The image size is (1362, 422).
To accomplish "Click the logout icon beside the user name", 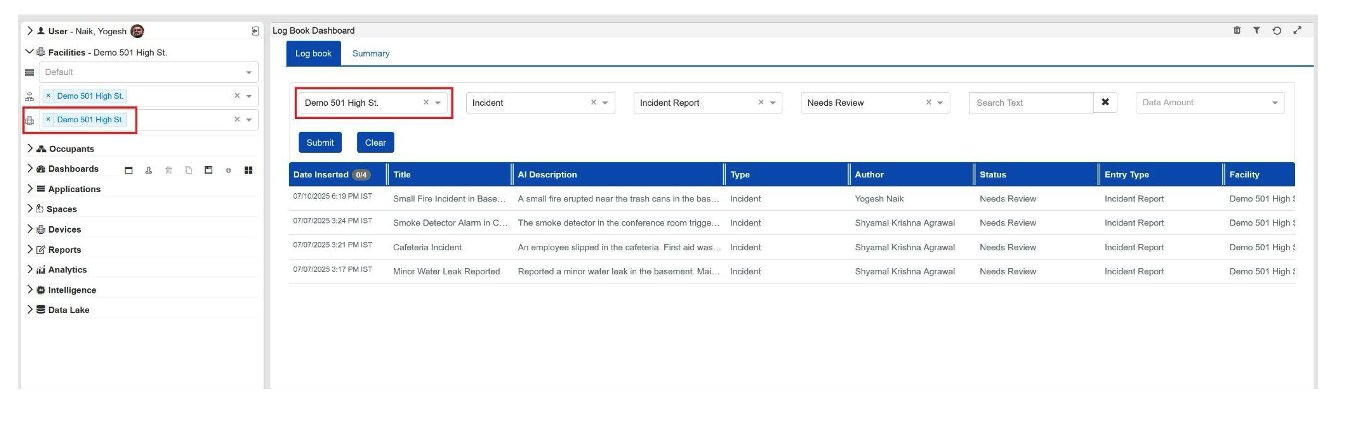I will click(x=255, y=31).
